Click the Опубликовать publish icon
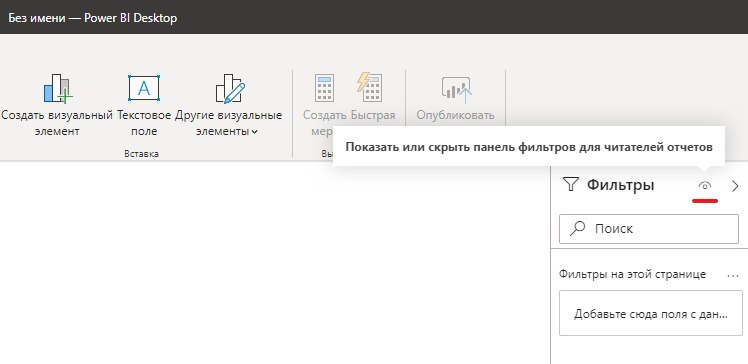 [456, 90]
